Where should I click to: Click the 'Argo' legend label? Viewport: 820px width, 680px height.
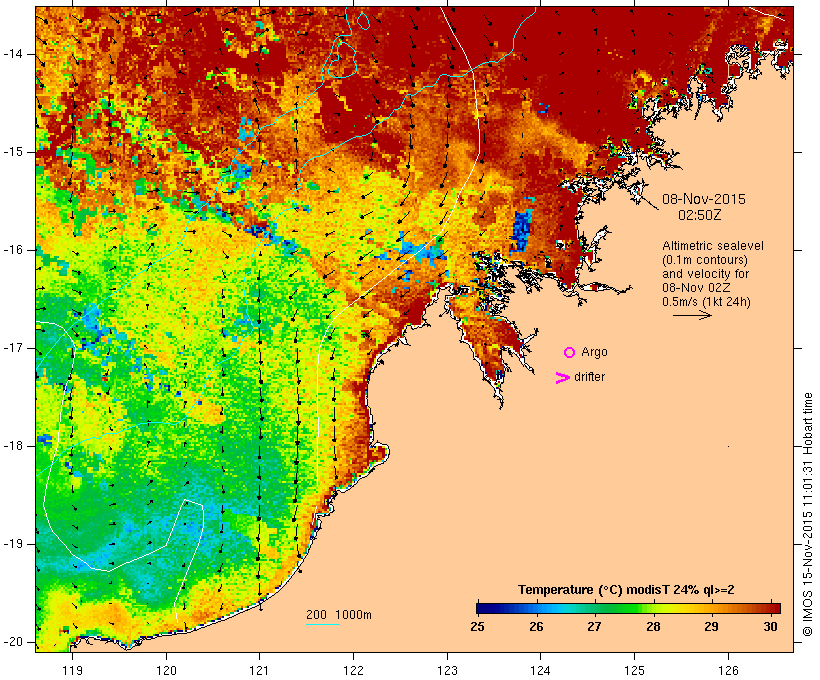594,352
